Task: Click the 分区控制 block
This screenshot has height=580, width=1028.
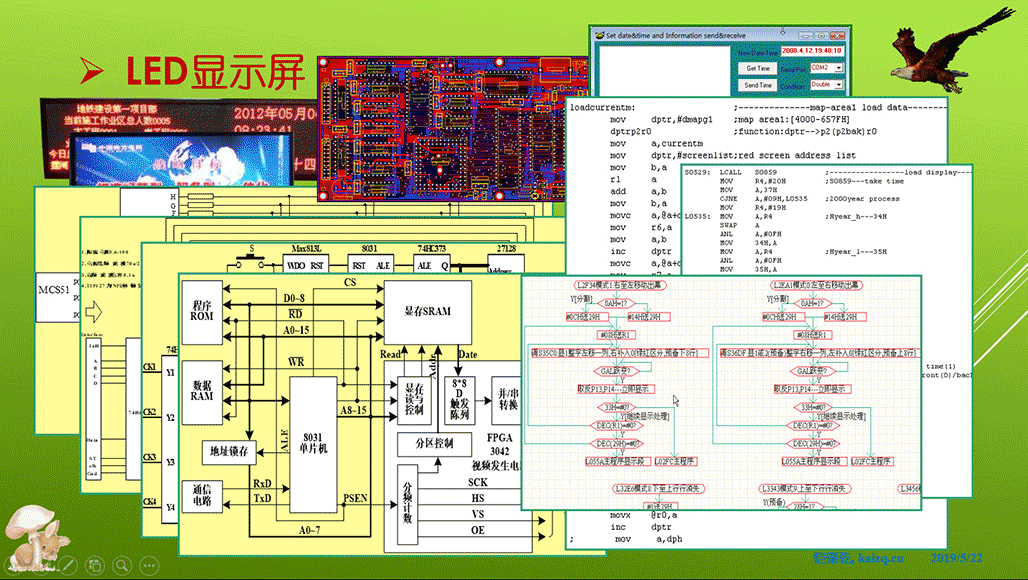Action: click(x=434, y=444)
